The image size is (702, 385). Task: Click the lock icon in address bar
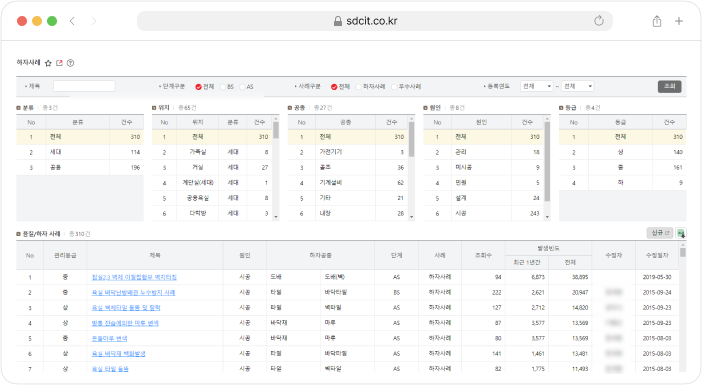tap(338, 21)
